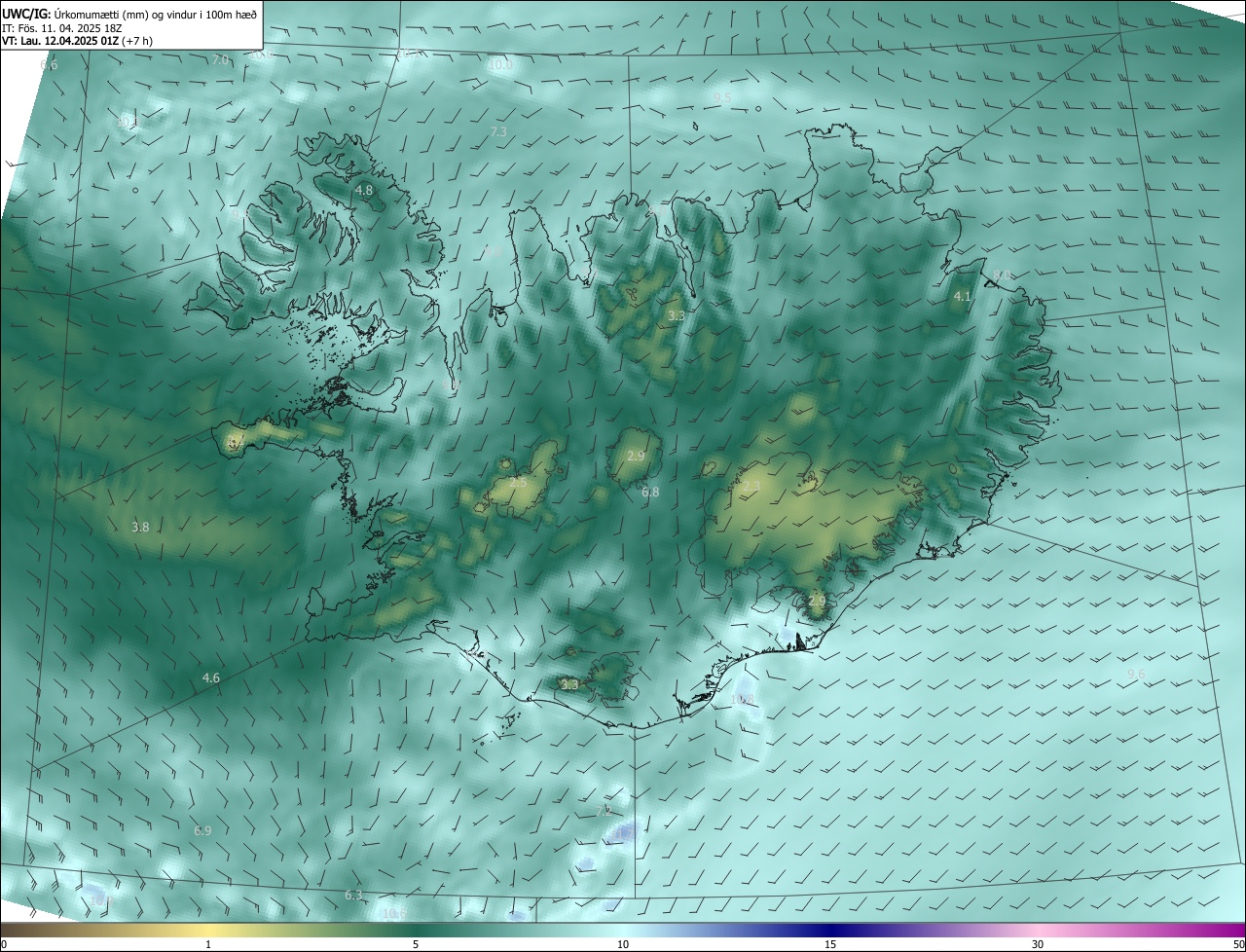Screen dimensions: 1246x952
Task: Click the 7.3 value on the map
Action: 498,131
